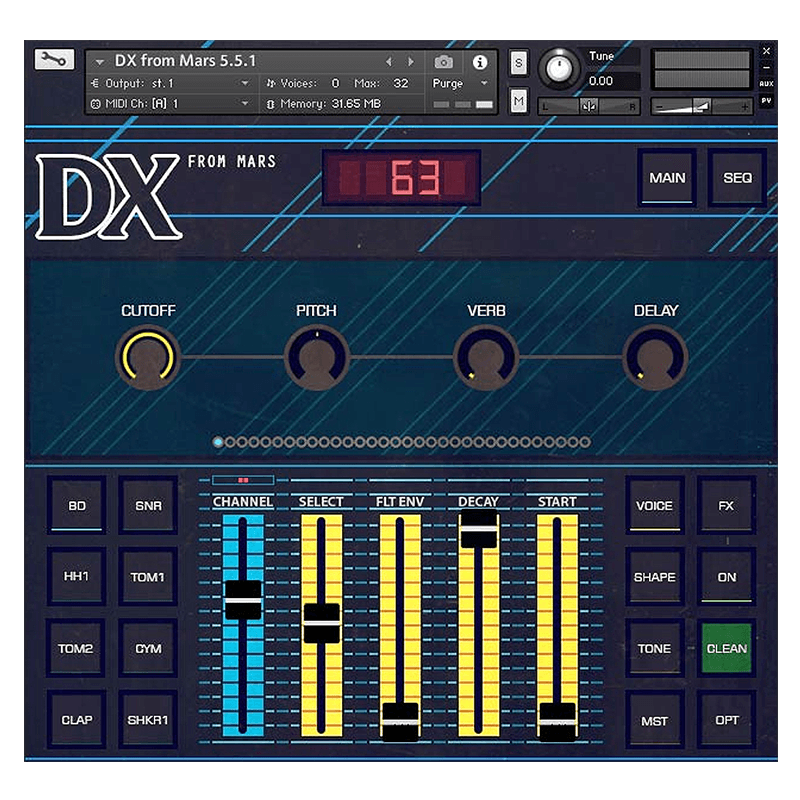Go to next instrument preset arrow
The width and height of the screenshot is (800, 800).
(410, 62)
